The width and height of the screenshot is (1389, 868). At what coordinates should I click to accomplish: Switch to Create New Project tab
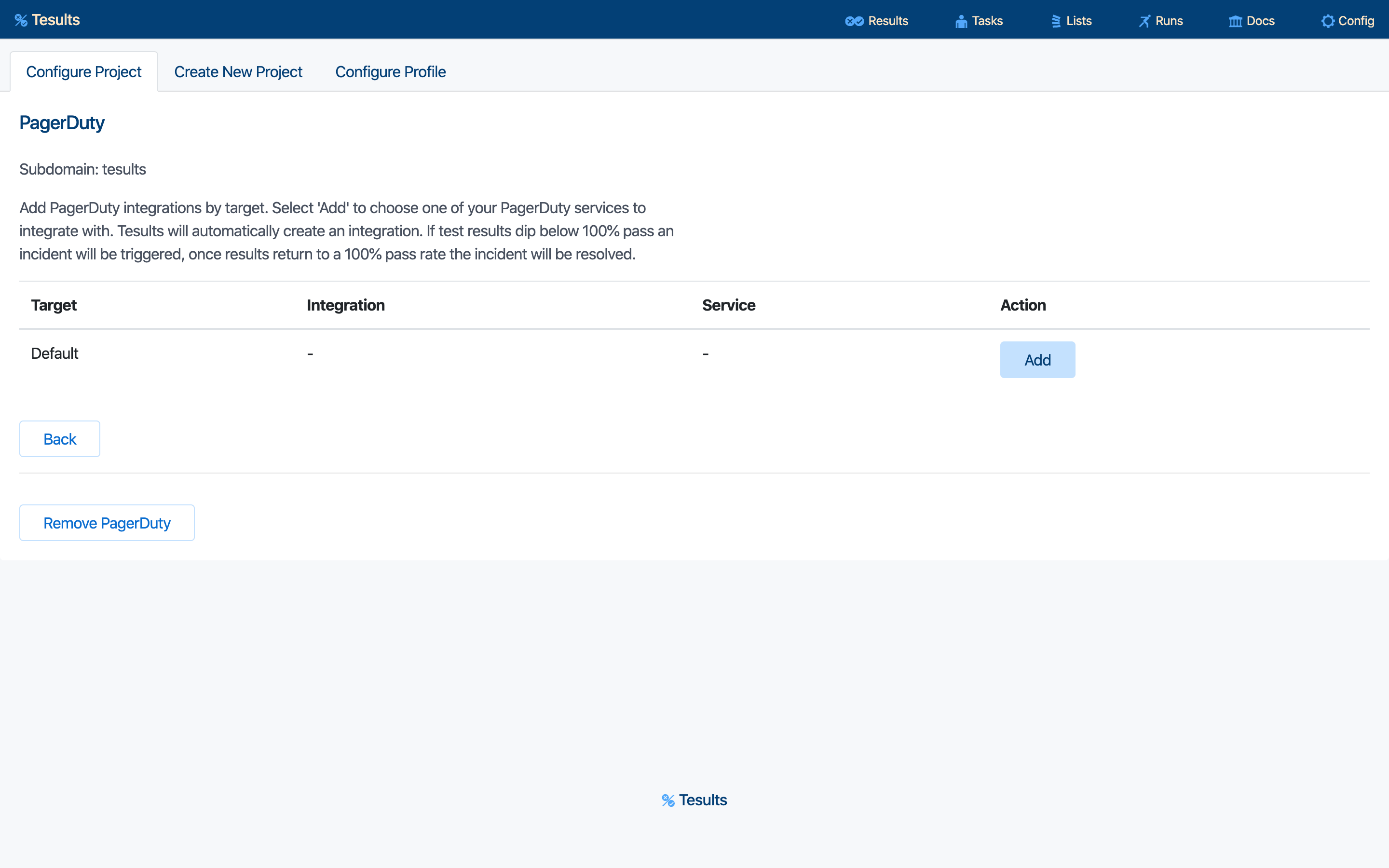(238, 72)
